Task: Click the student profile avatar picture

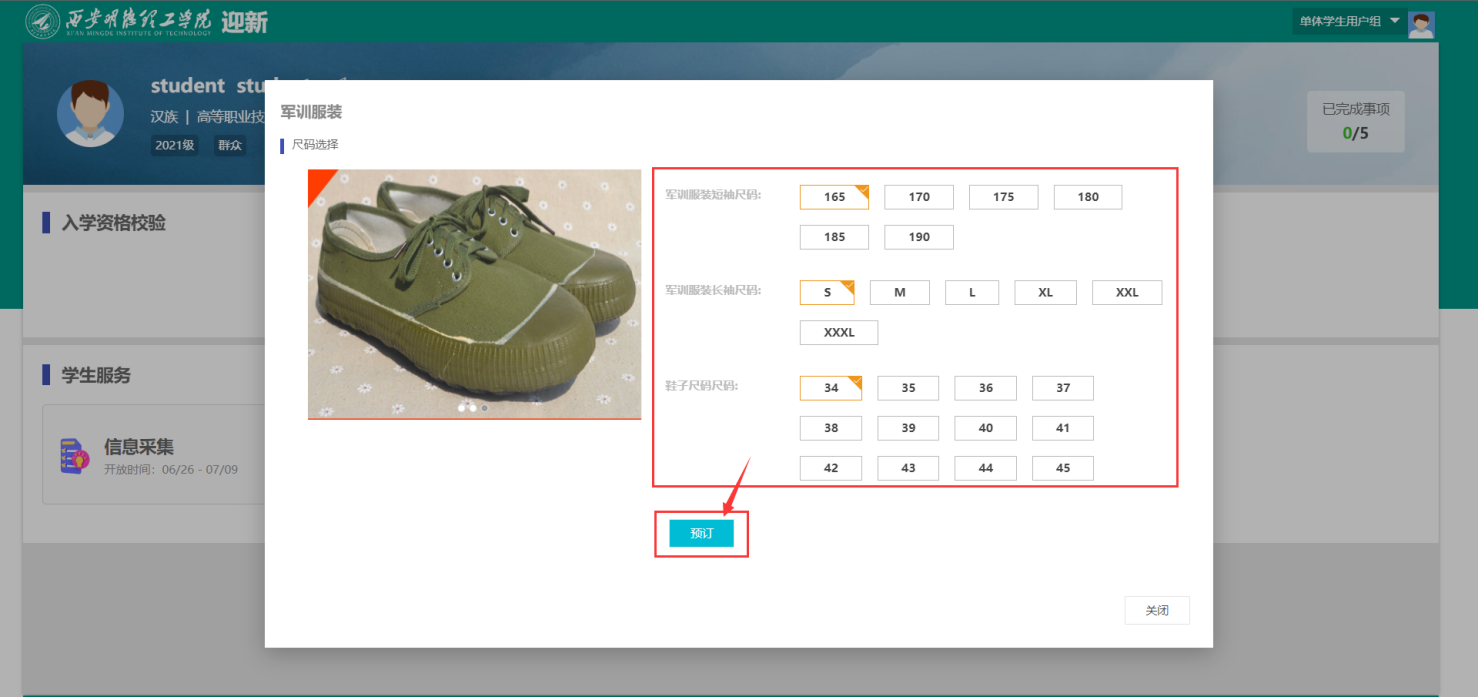Action: tap(91, 113)
